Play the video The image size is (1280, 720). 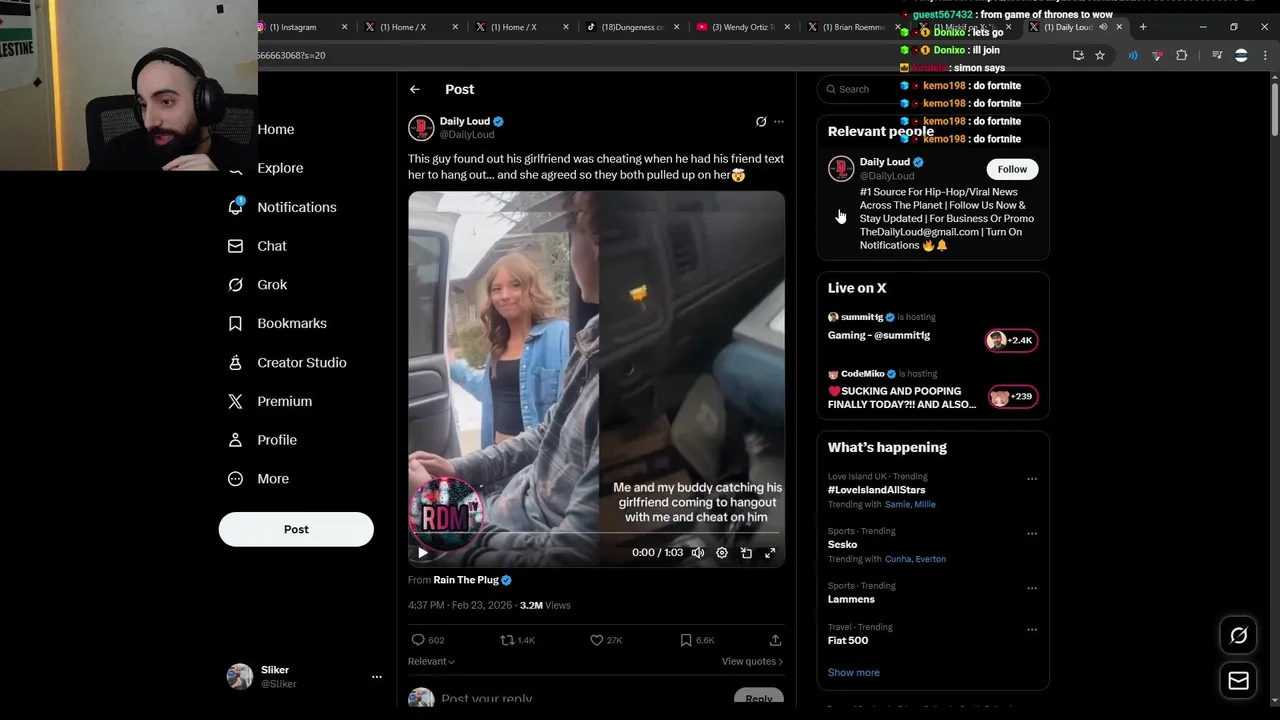423,552
